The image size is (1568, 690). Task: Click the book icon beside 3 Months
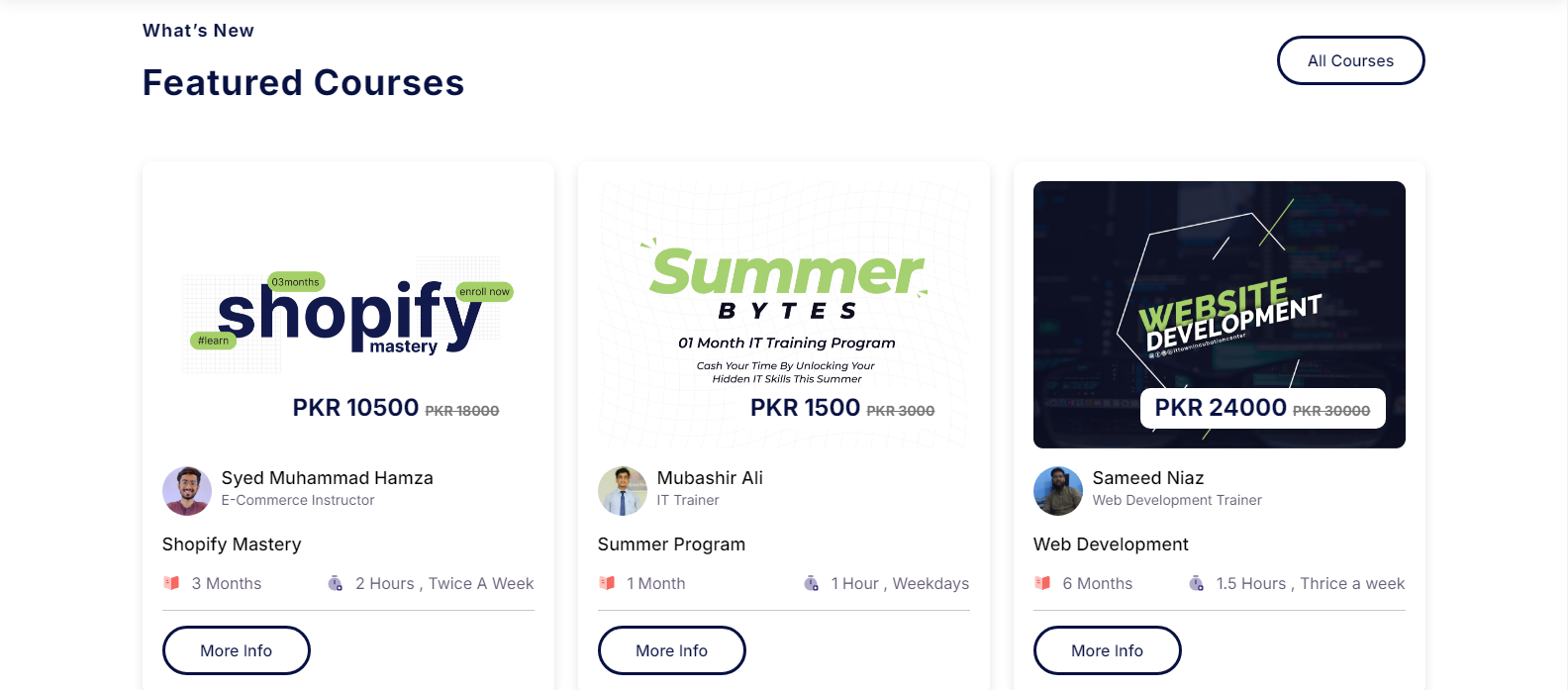click(x=171, y=583)
